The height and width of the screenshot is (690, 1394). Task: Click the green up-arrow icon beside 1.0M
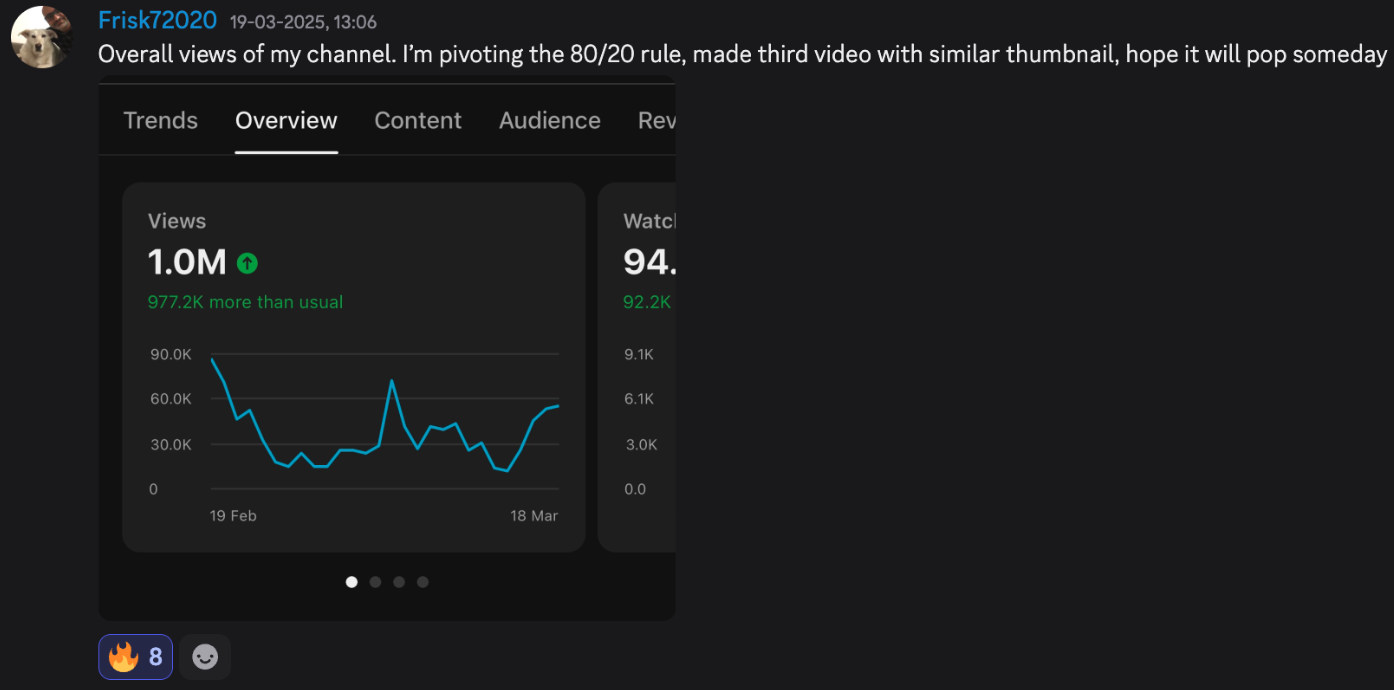247,263
